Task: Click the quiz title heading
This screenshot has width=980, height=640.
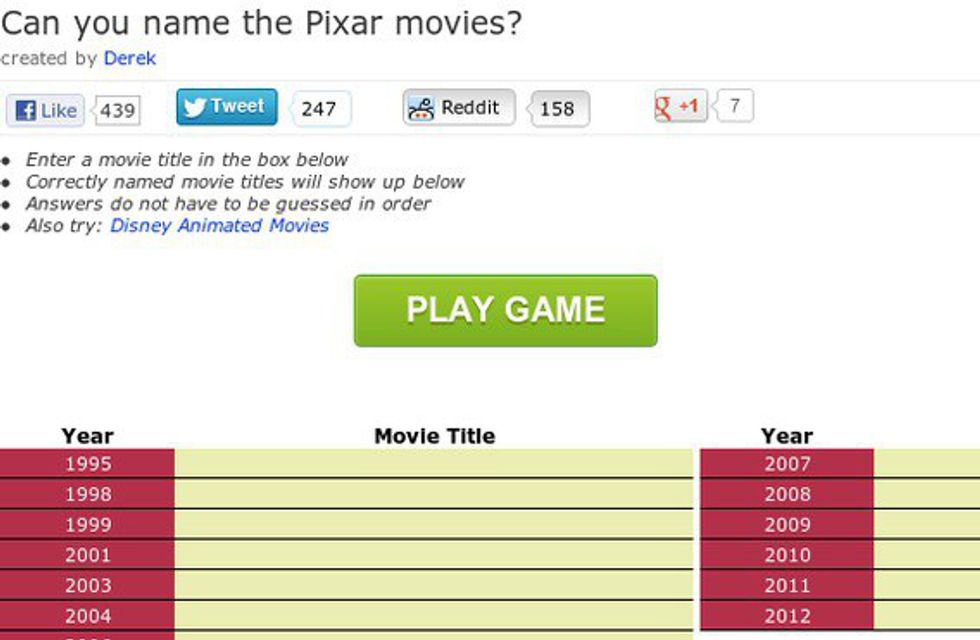Action: click(x=261, y=22)
